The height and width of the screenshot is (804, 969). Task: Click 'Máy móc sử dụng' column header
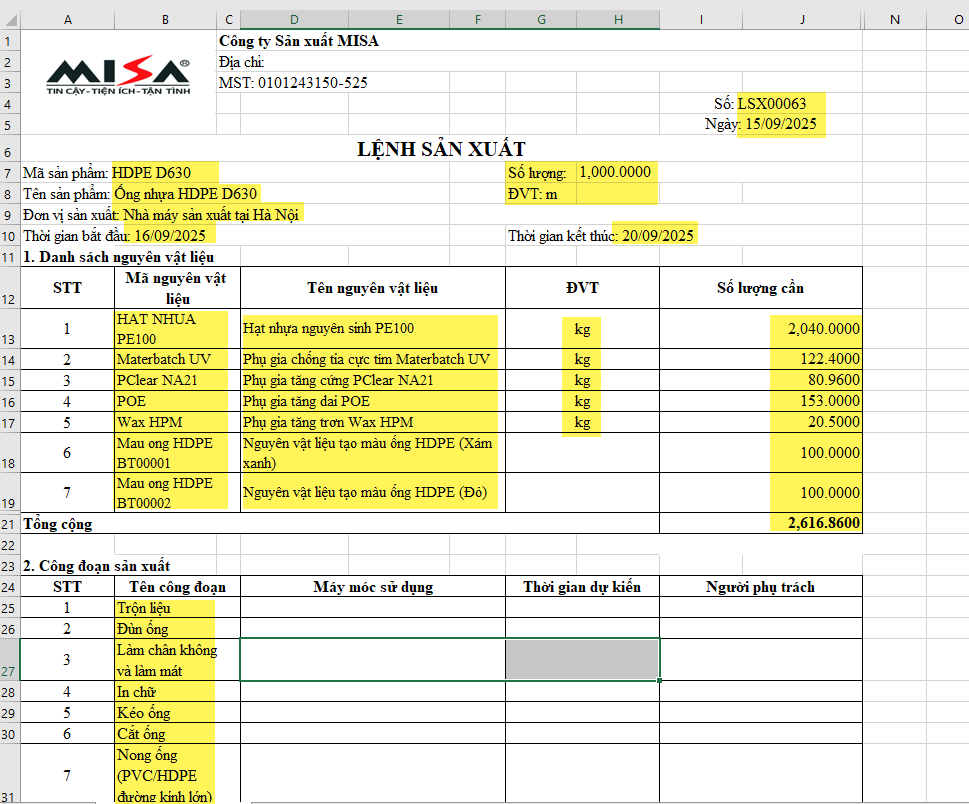[x=373, y=587]
